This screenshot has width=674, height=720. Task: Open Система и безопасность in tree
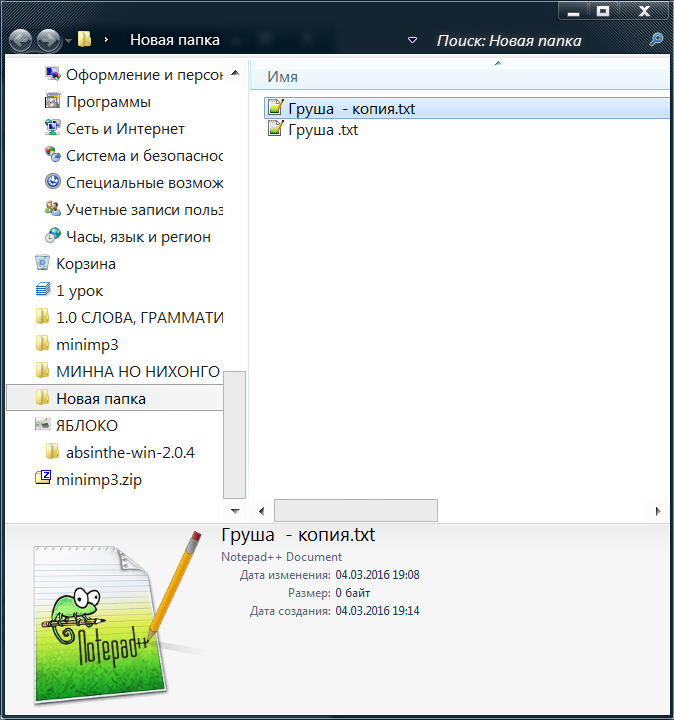(x=144, y=156)
